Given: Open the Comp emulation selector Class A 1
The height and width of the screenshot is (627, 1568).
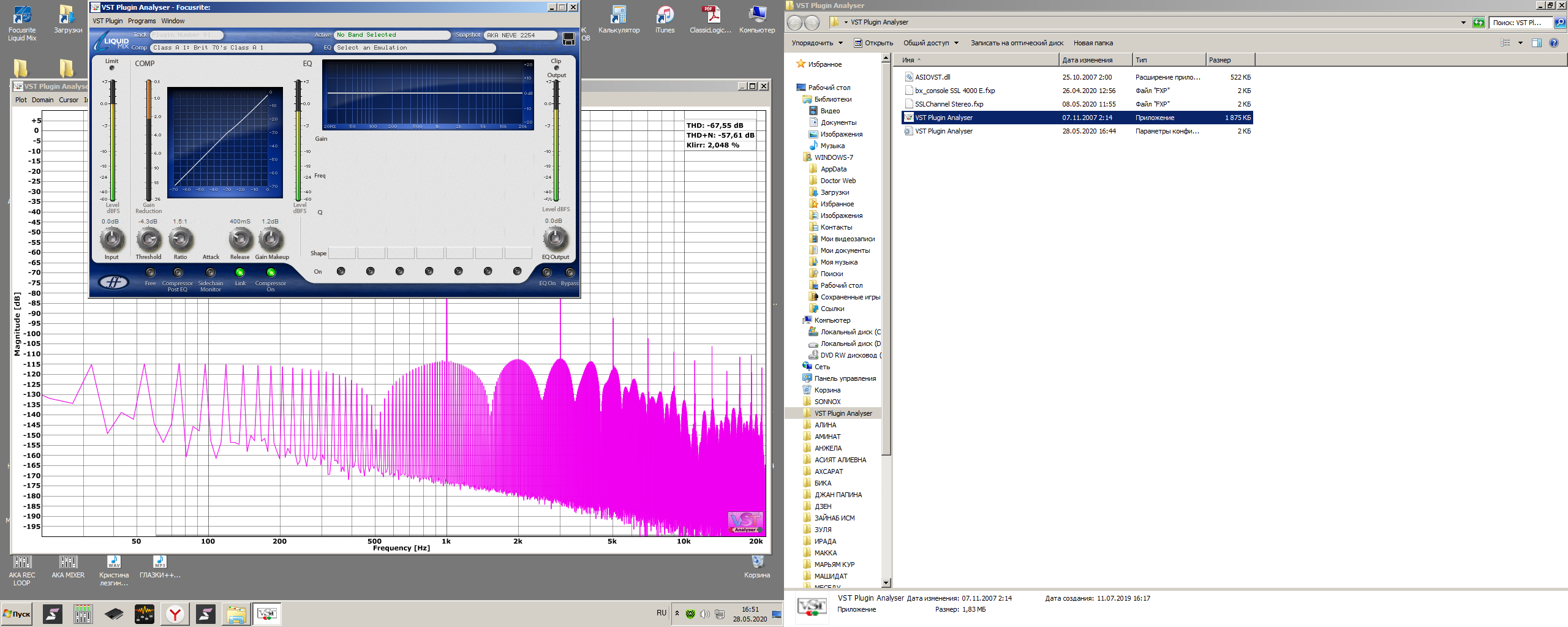Looking at the screenshot, I should (x=231, y=48).
